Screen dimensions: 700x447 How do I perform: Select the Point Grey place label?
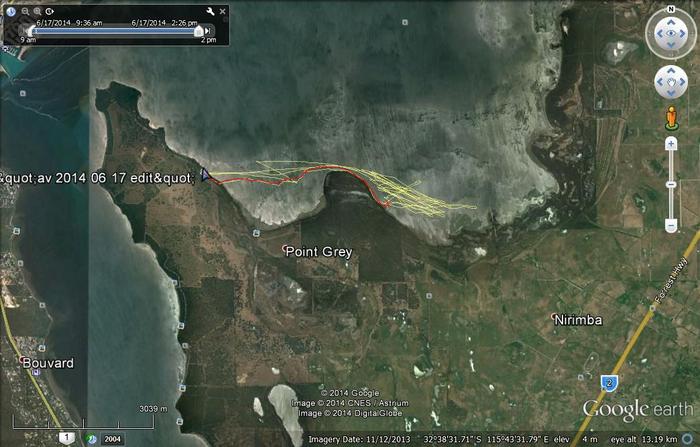(x=318, y=252)
